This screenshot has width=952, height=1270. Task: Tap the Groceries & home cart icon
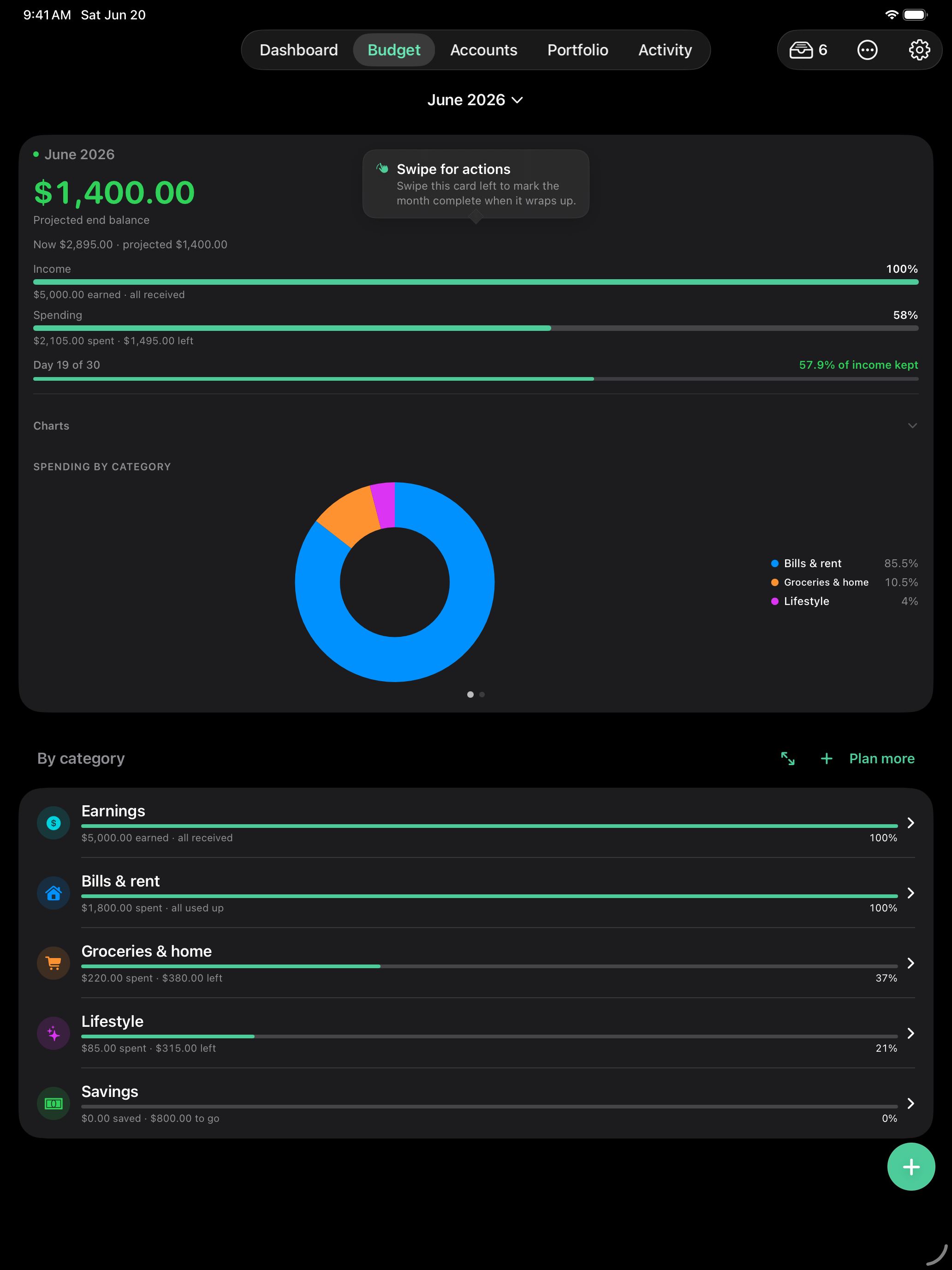coord(54,963)
